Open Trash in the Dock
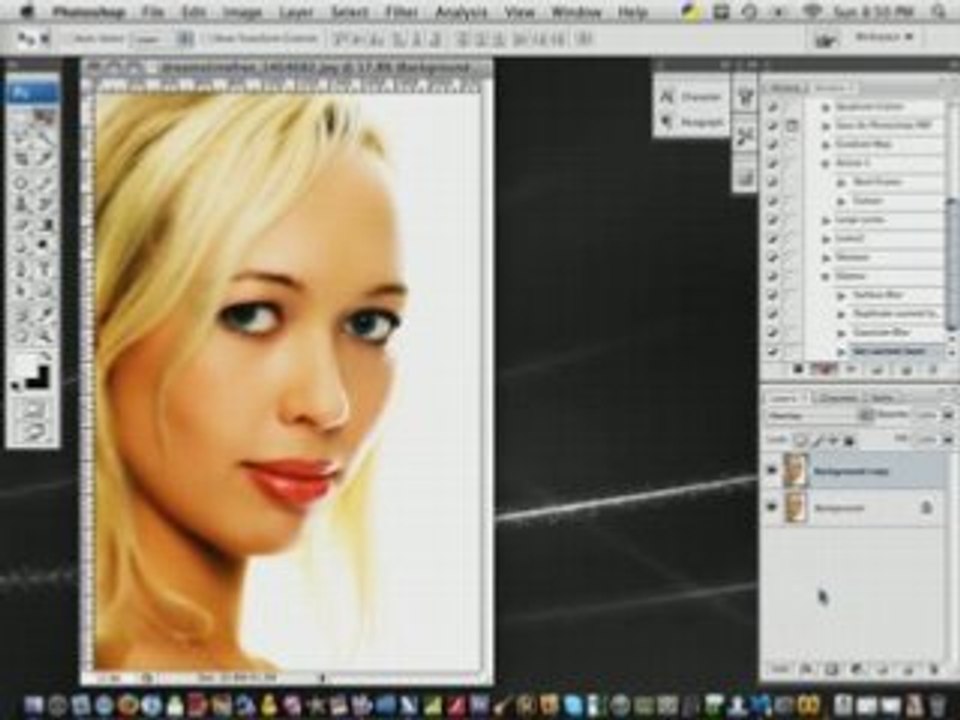 coord(937,704)
